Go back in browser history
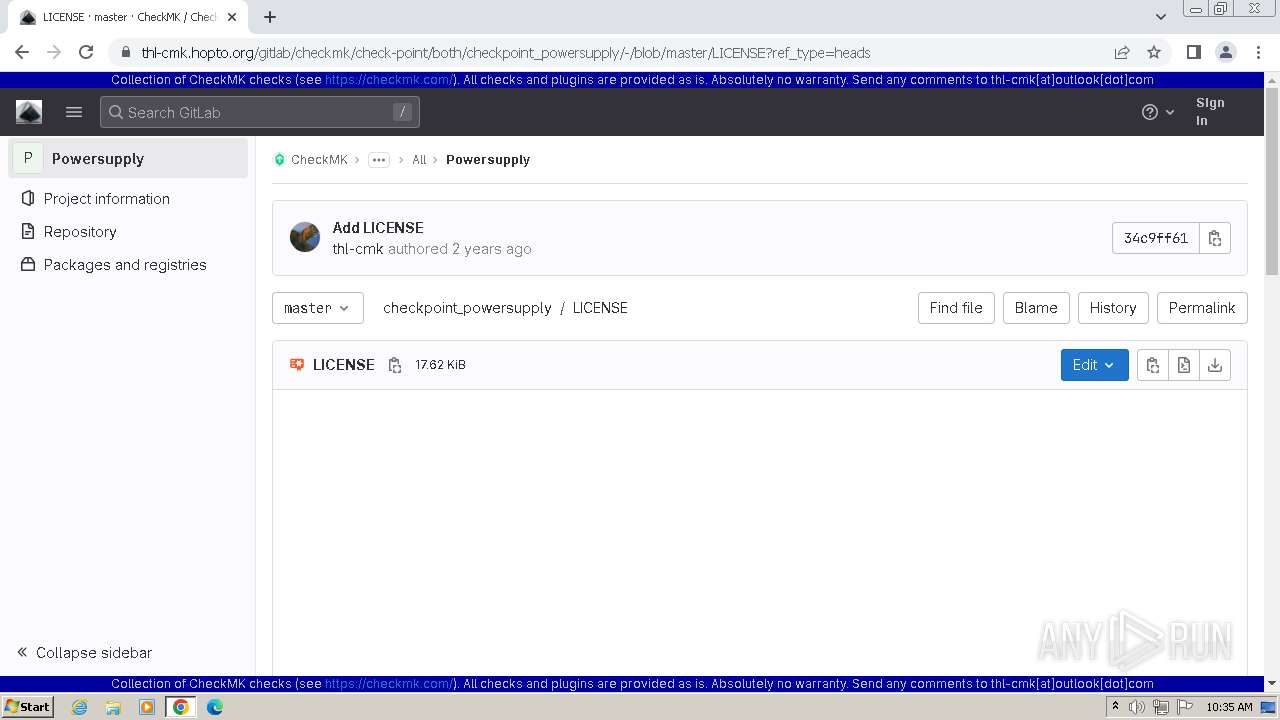 (x=22, y=52)
